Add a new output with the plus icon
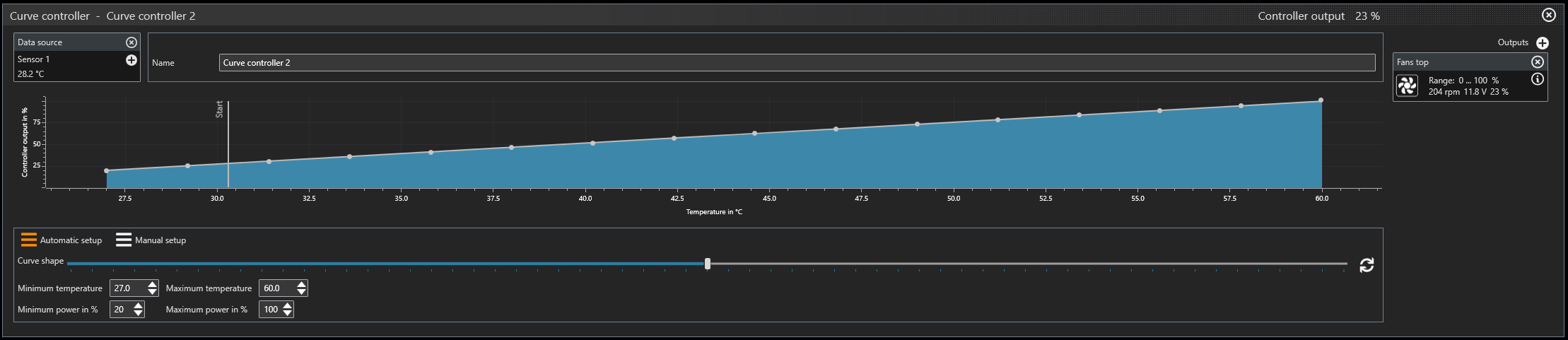The width and height of the screenshot is (1568, 340). (x=1543, y=43)
